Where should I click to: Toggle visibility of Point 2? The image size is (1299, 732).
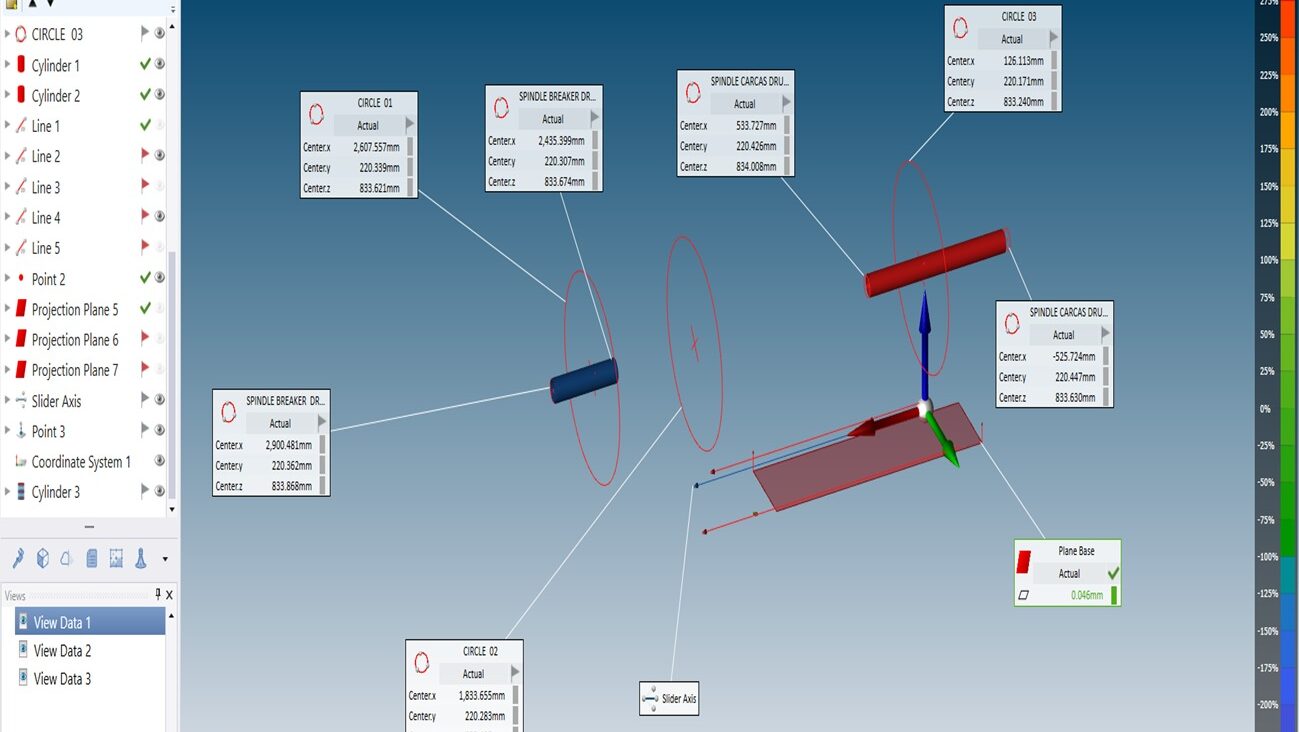pos(160,279)
